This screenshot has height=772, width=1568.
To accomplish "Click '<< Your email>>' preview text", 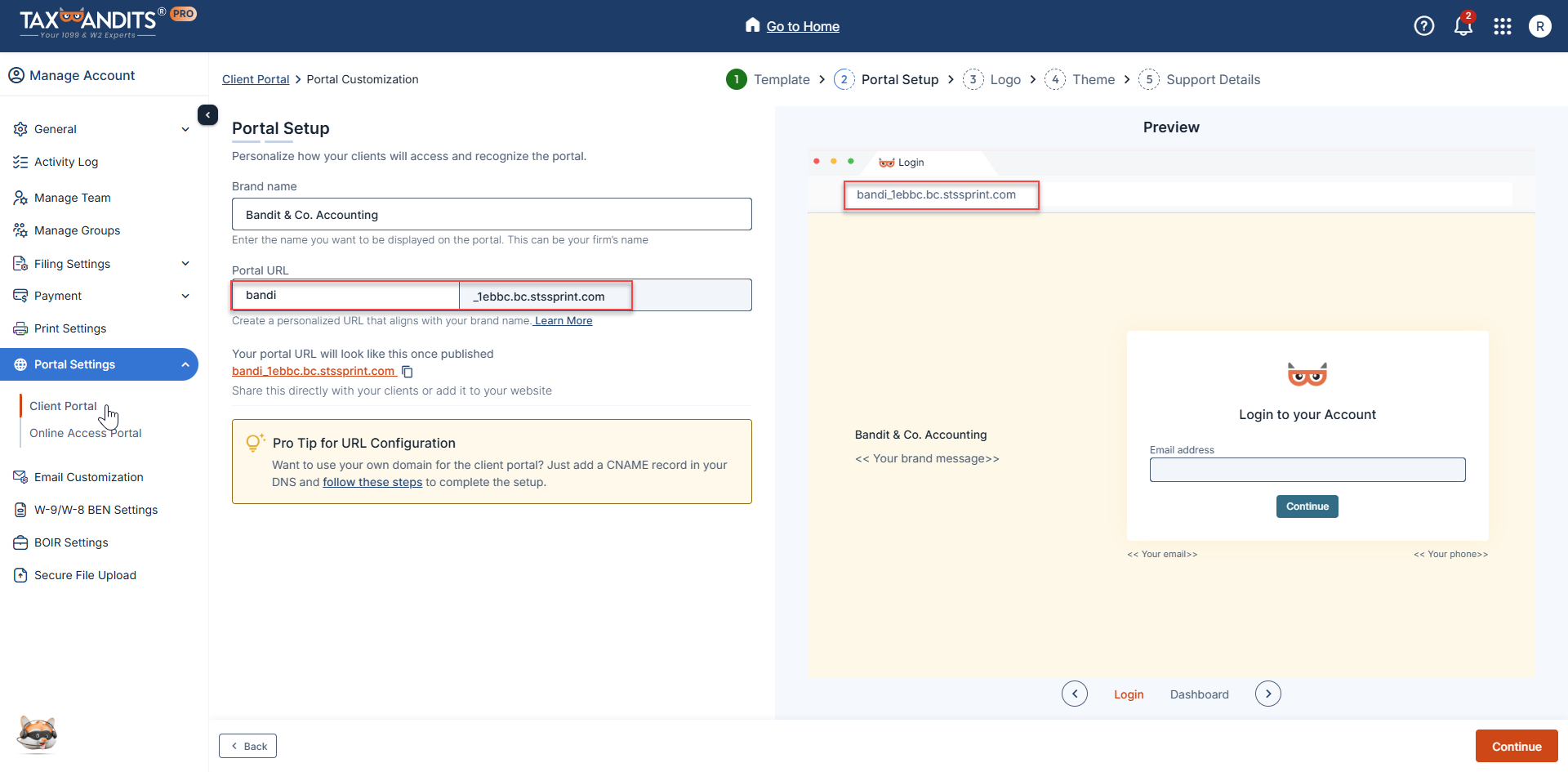I will (1162, 554).
